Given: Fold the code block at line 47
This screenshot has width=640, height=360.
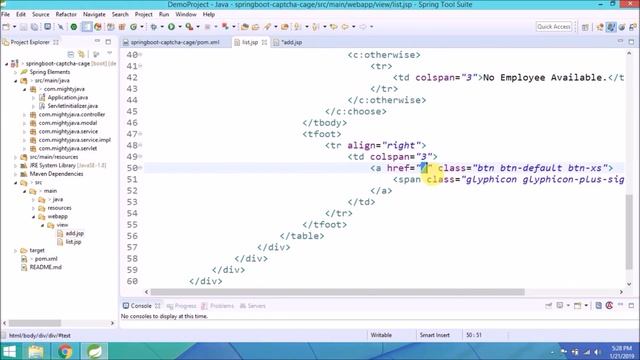Looking at the screenshot, I should click(140, 133).
